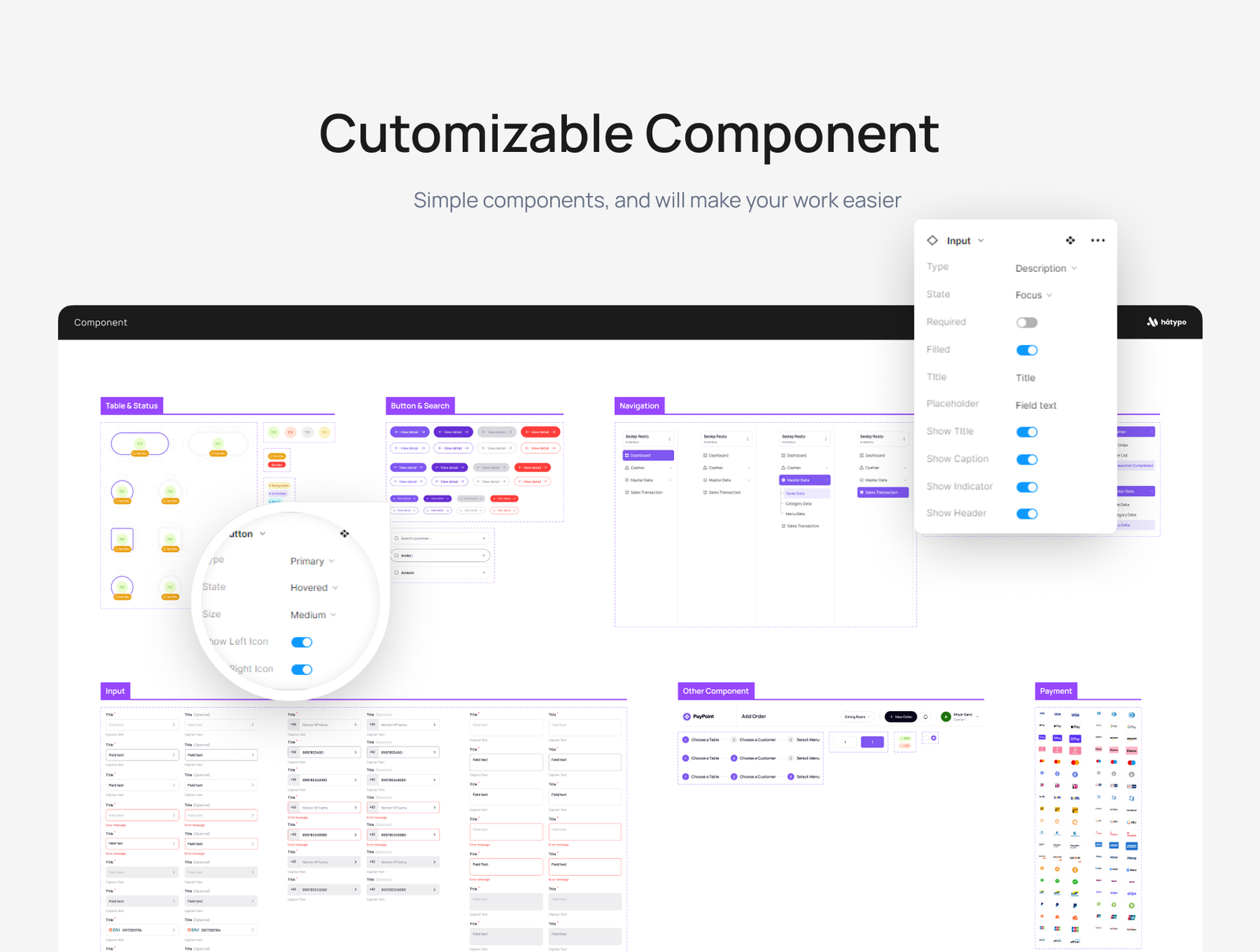1260x952 pixels.
Task: Open the Type dropdown showing Description
Action: click(1046, 269)
